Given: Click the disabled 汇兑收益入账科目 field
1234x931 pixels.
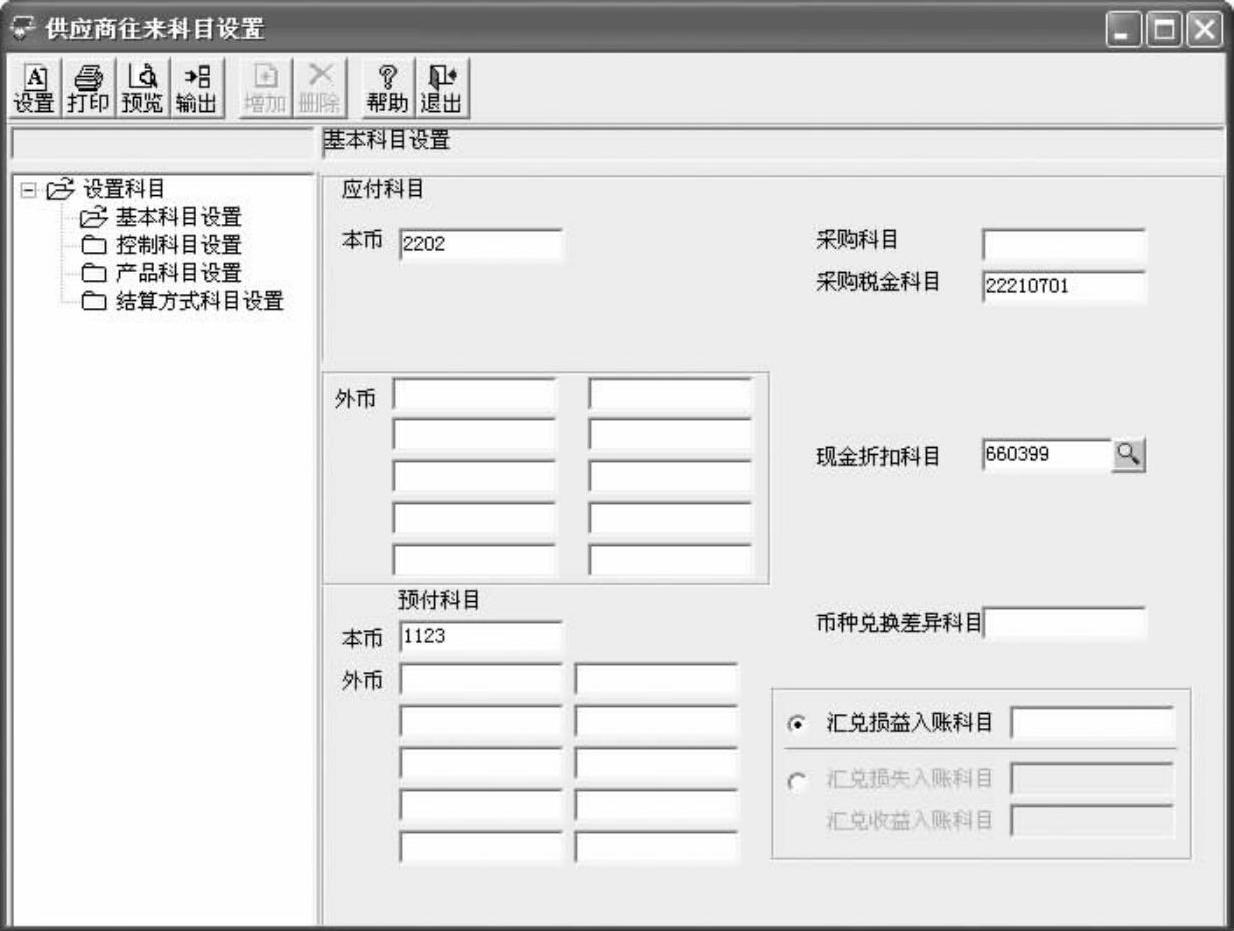Looking at the screenshot, I should coord(1092,821).
